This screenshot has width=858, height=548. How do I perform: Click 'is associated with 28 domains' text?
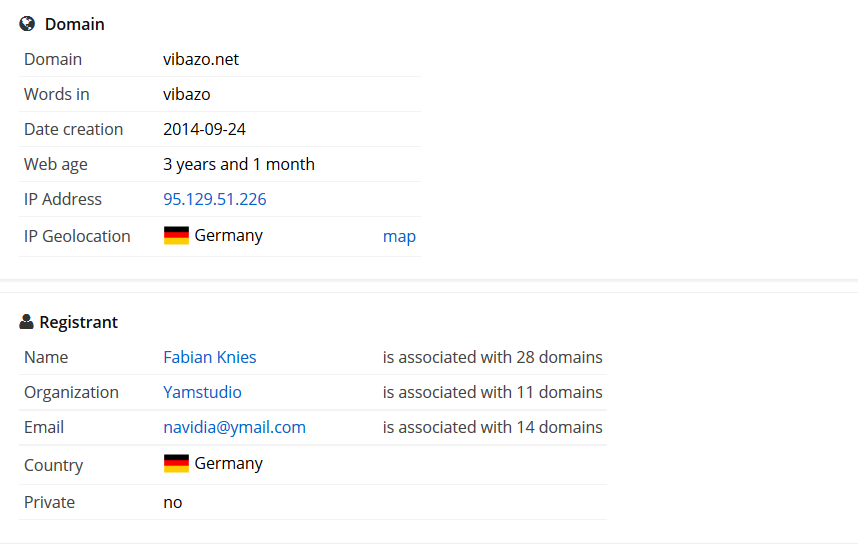point(492,357)
